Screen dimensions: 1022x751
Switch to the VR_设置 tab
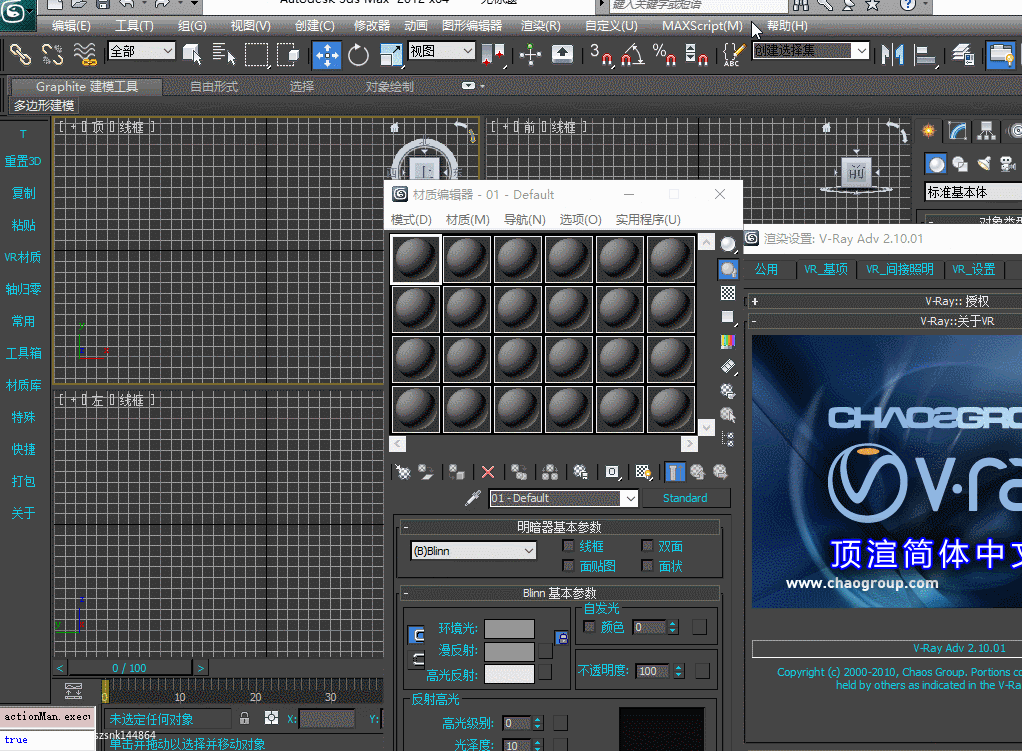click(973, 269)
